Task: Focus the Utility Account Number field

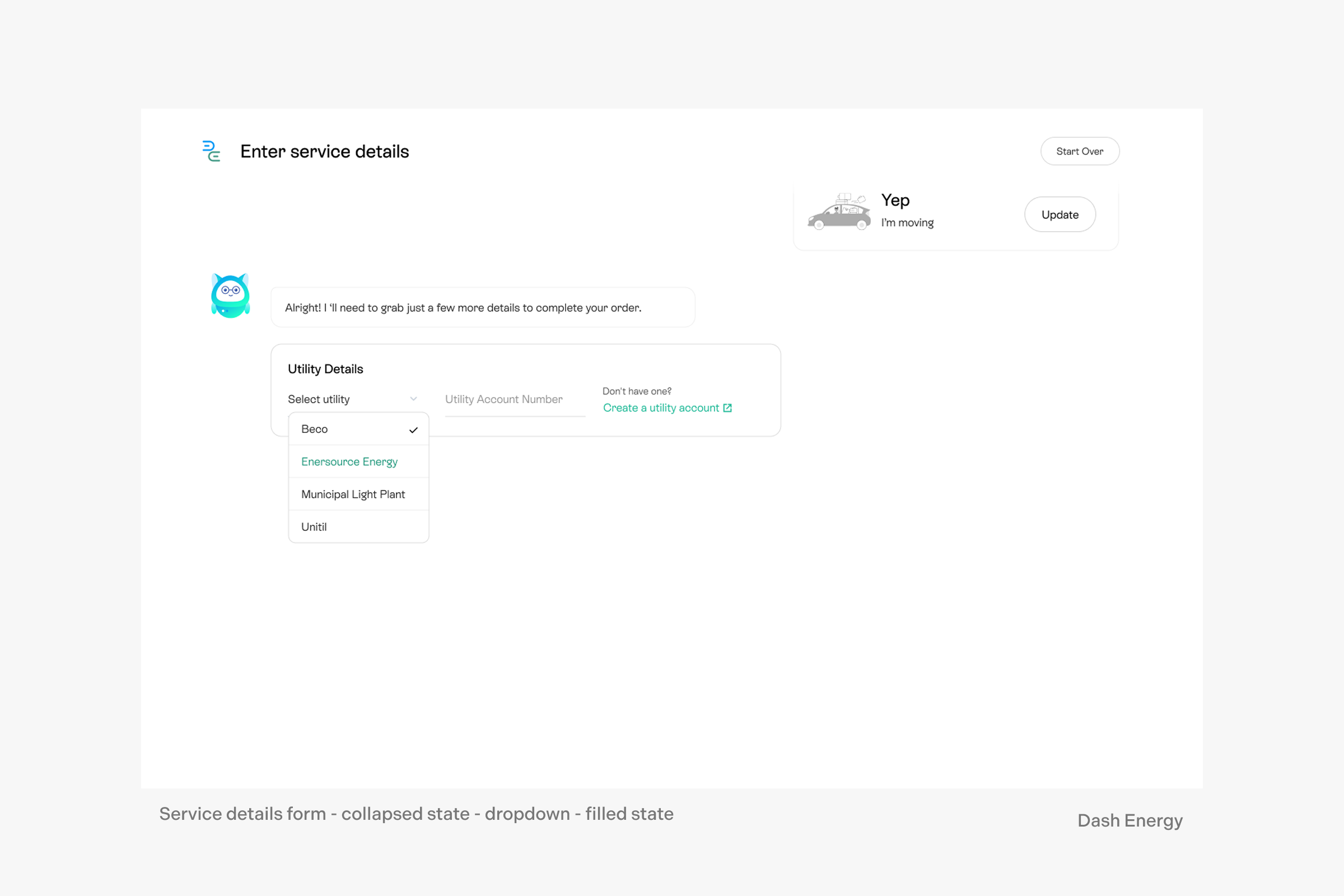Action: pyautogui.click(x=514, y=399)
